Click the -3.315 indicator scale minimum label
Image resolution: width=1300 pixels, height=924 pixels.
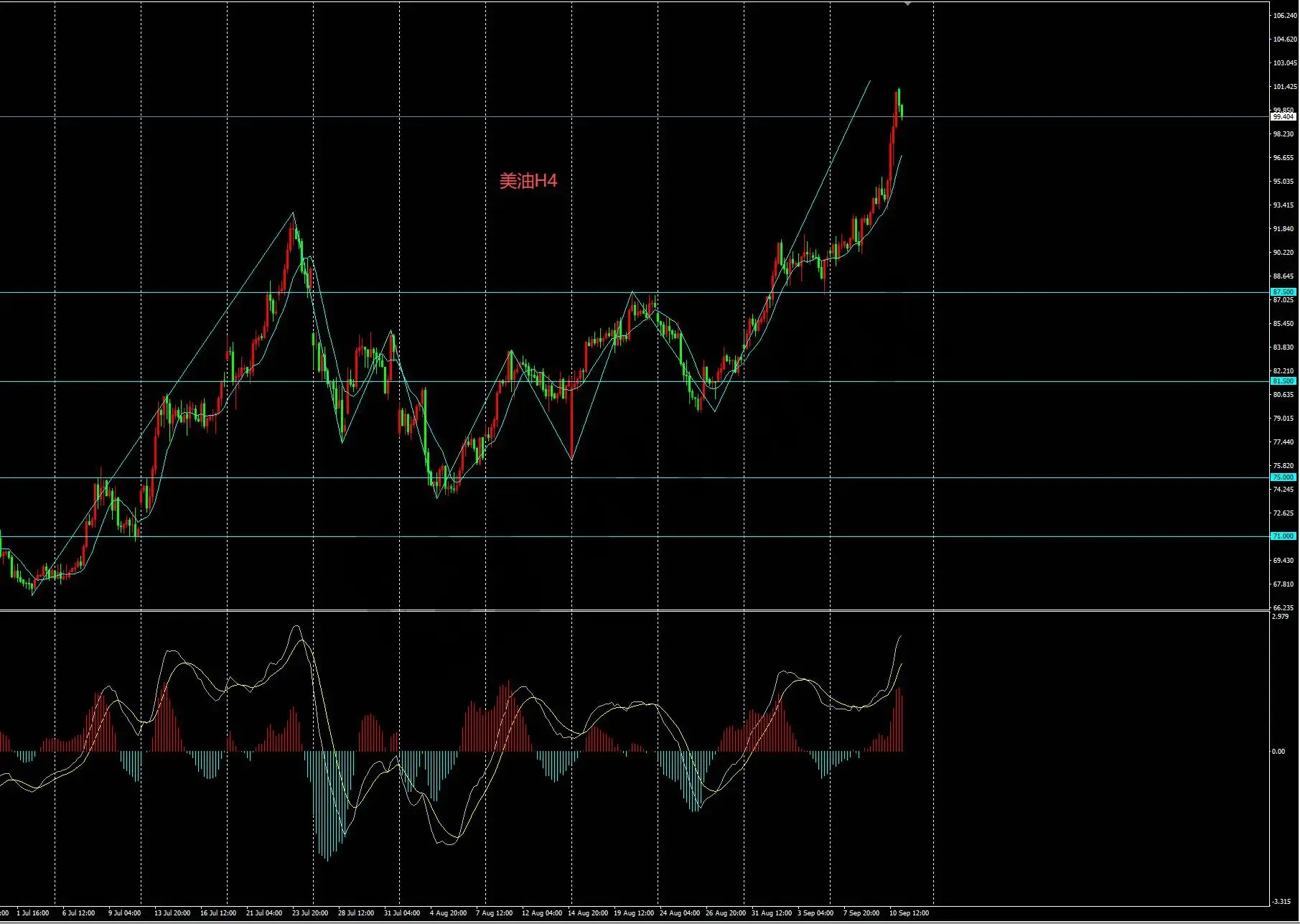point(1282,902)
